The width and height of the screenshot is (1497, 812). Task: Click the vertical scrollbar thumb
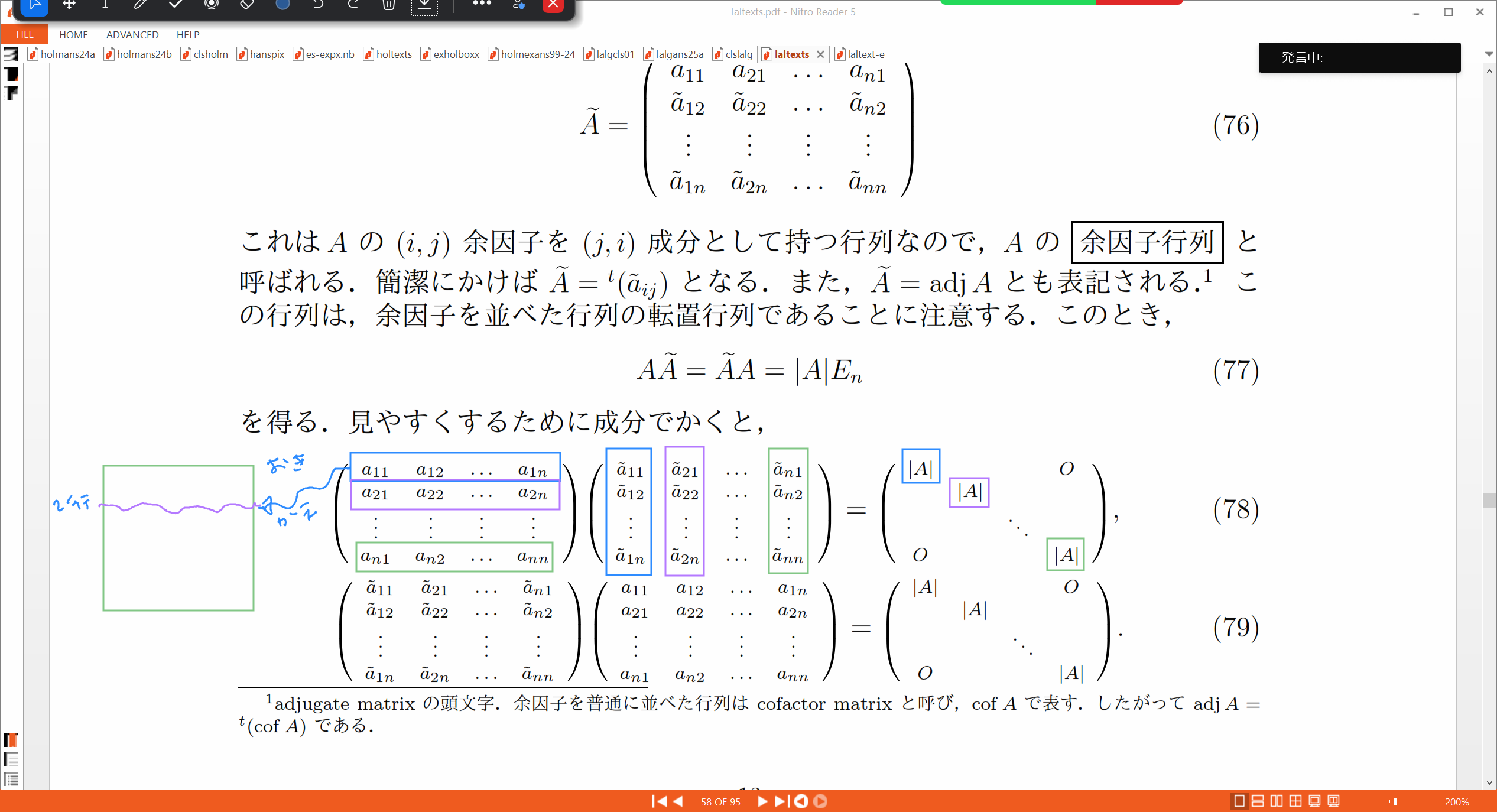(1489, 500)
